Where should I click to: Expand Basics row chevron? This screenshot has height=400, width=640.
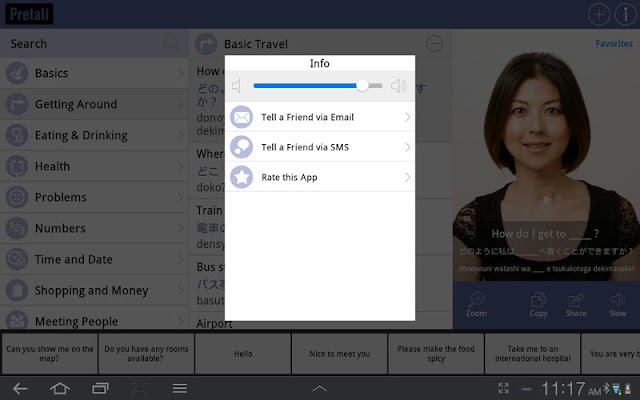point(181,73)
